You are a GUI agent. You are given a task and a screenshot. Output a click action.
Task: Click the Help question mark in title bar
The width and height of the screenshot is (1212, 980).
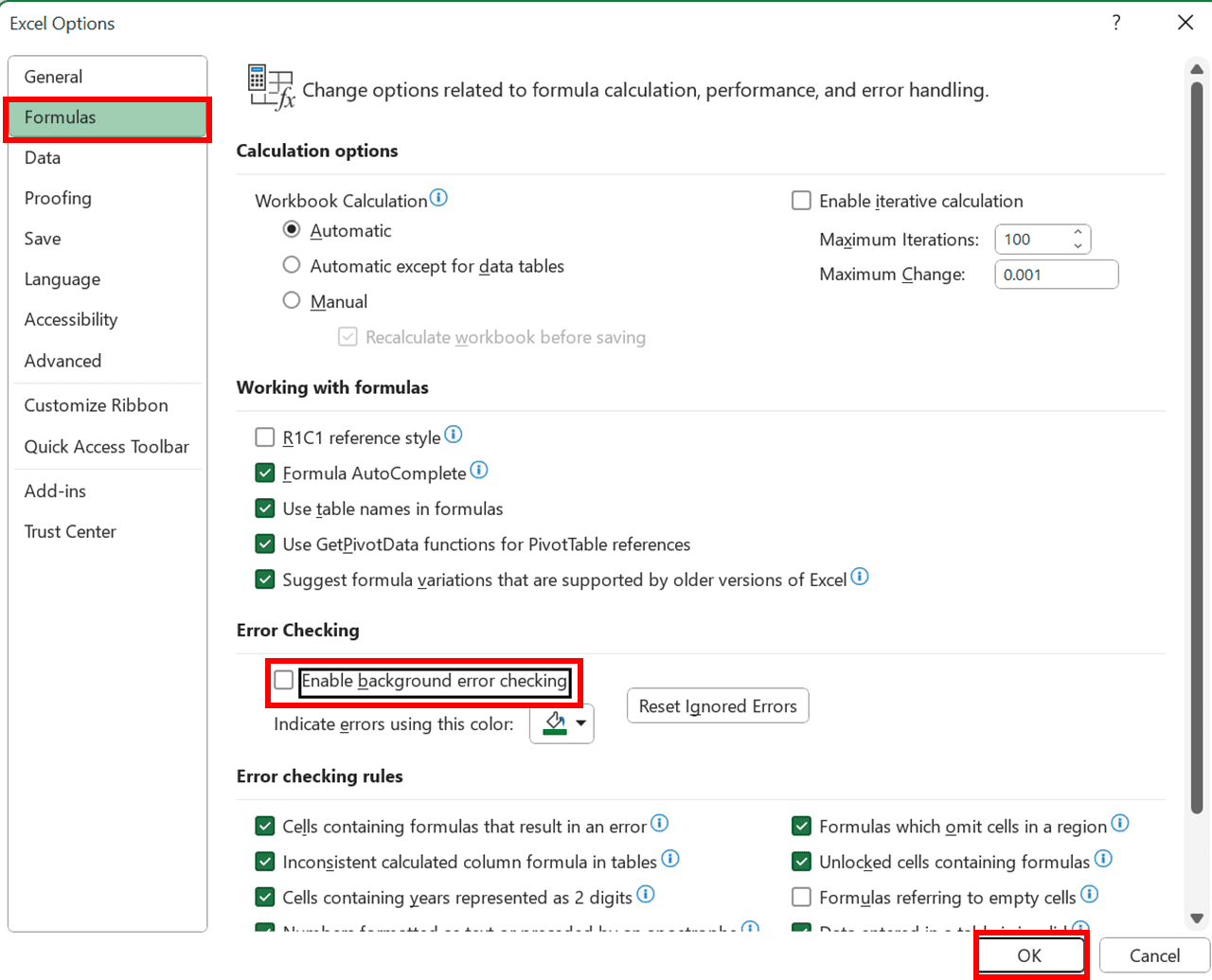click(x=1116, y=23)
